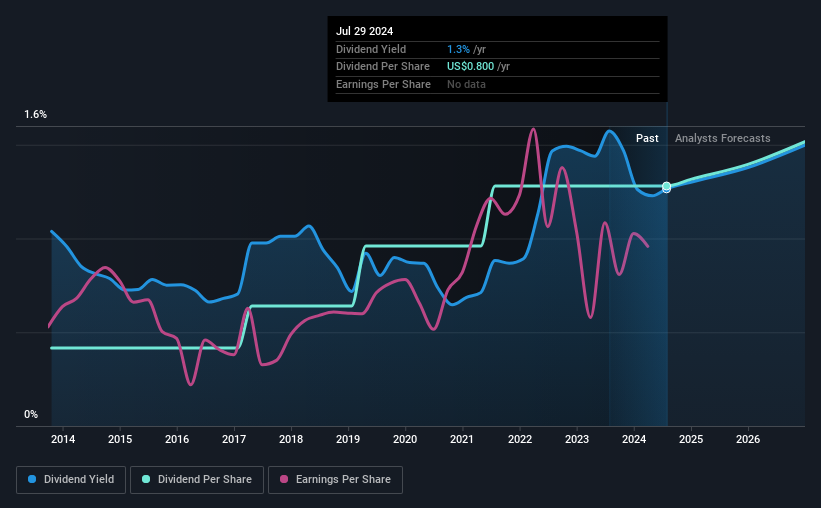
Task: Click the 0% y-axis label
Action: 31,415
